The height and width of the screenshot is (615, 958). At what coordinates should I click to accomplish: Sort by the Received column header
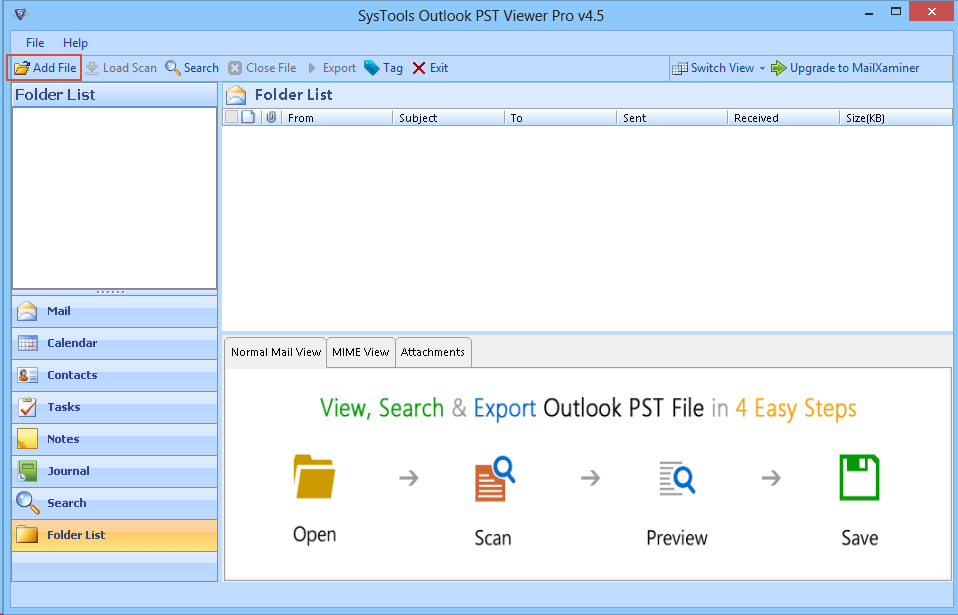pyautogui.click(x=784, y=118)
